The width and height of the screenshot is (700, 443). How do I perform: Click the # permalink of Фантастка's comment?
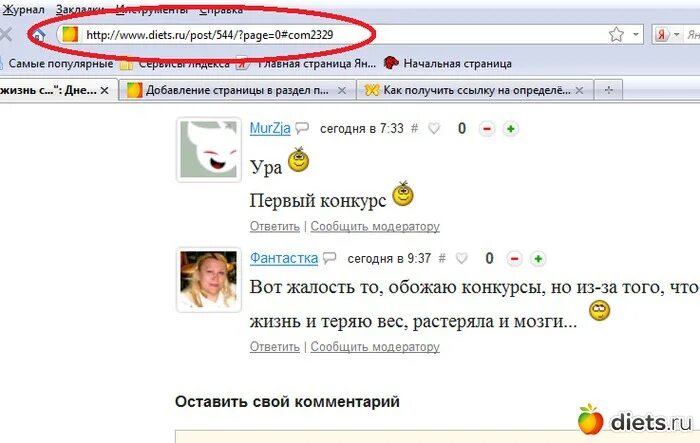pyautogui.click(x=442, y=258)
